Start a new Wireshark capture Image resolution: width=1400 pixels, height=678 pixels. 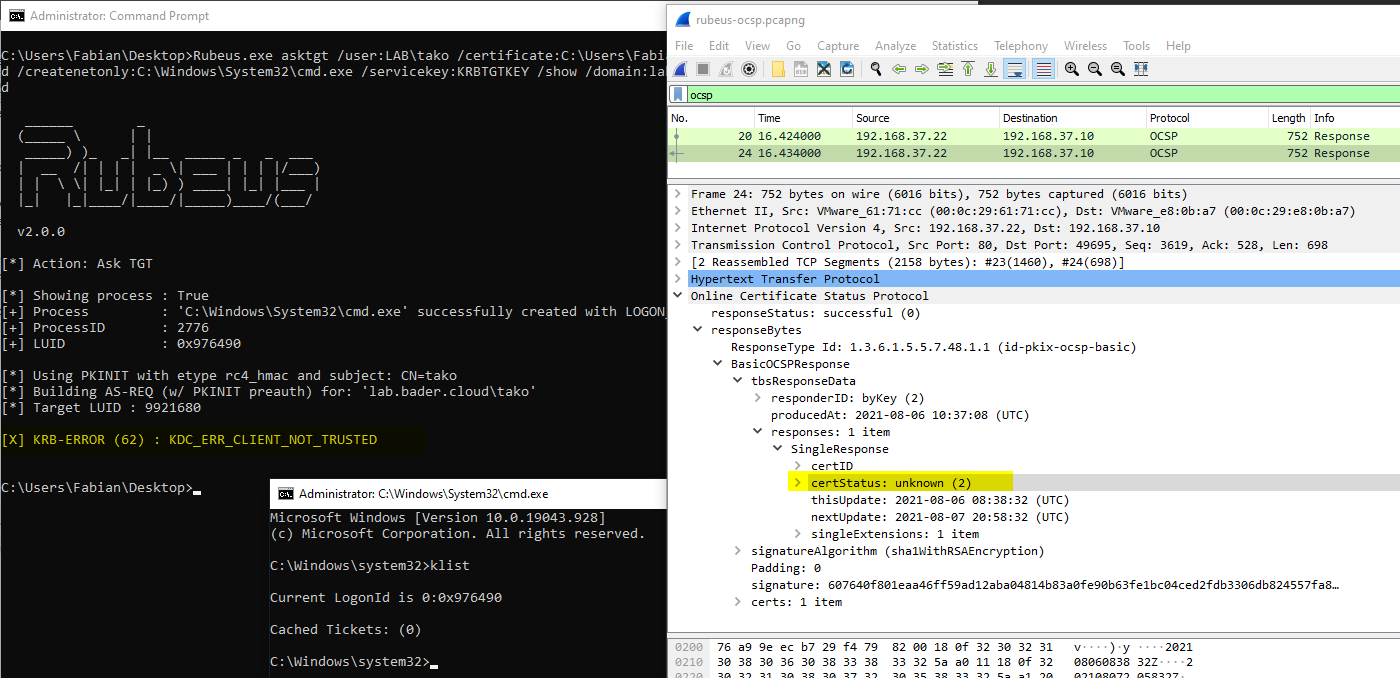(681, 68)
